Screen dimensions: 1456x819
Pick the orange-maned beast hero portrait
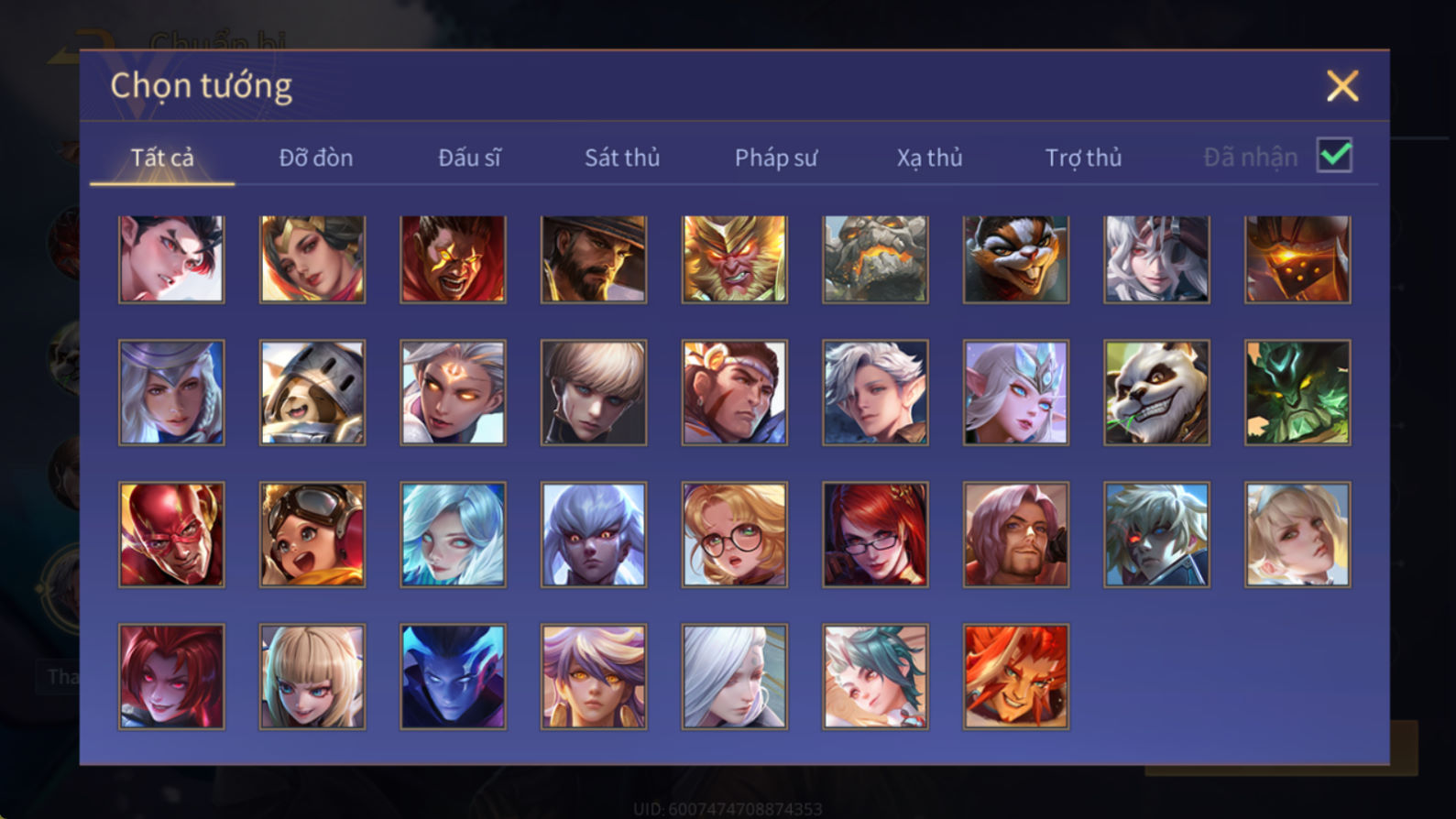click(1016, 677)
